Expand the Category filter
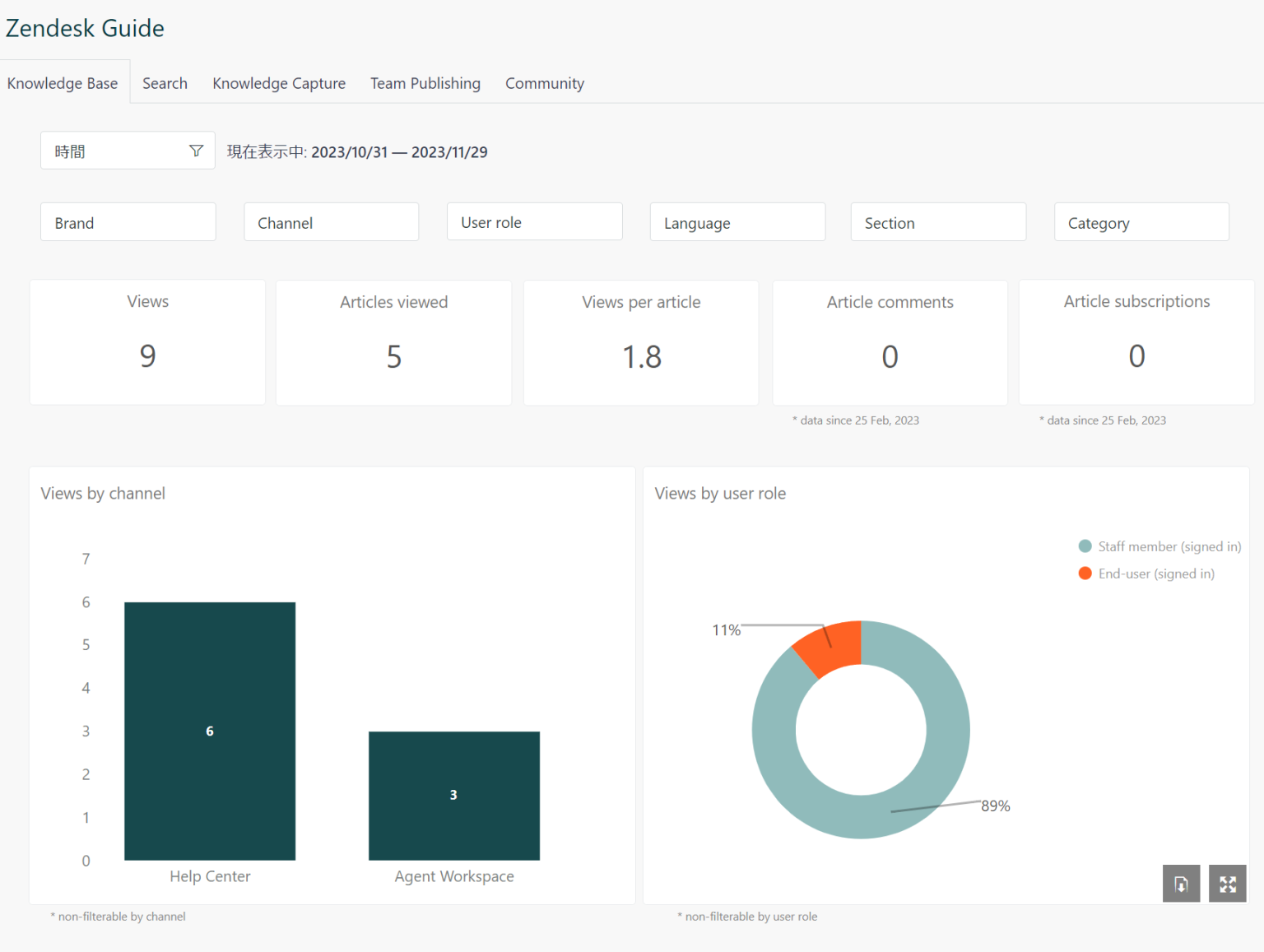Image resolution: width=1264 pixels, height=952 pixels. 1141,221
